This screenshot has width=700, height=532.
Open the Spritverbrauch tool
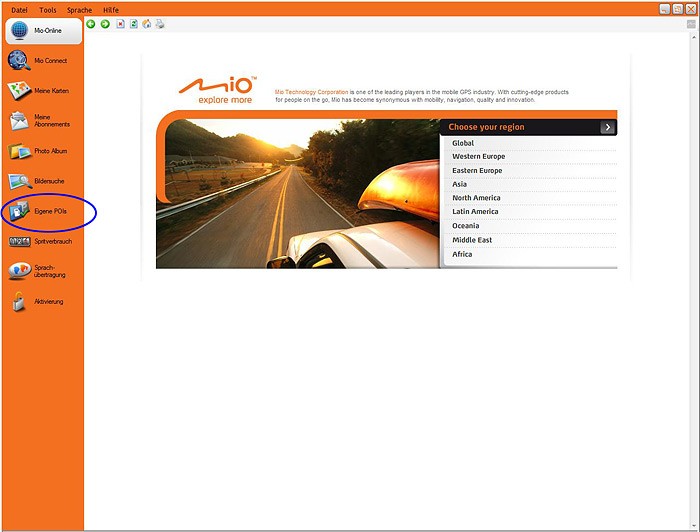(x=42, y=241)
